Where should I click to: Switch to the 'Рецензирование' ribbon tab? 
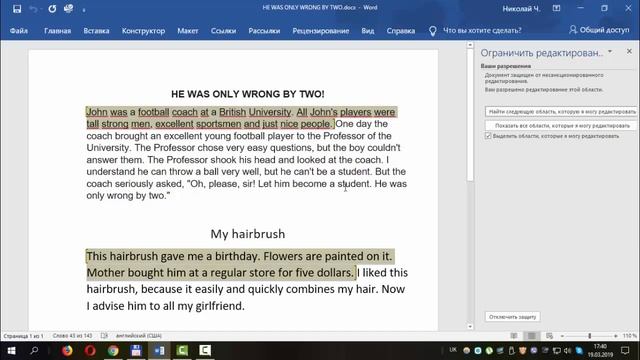click(321, 31)
